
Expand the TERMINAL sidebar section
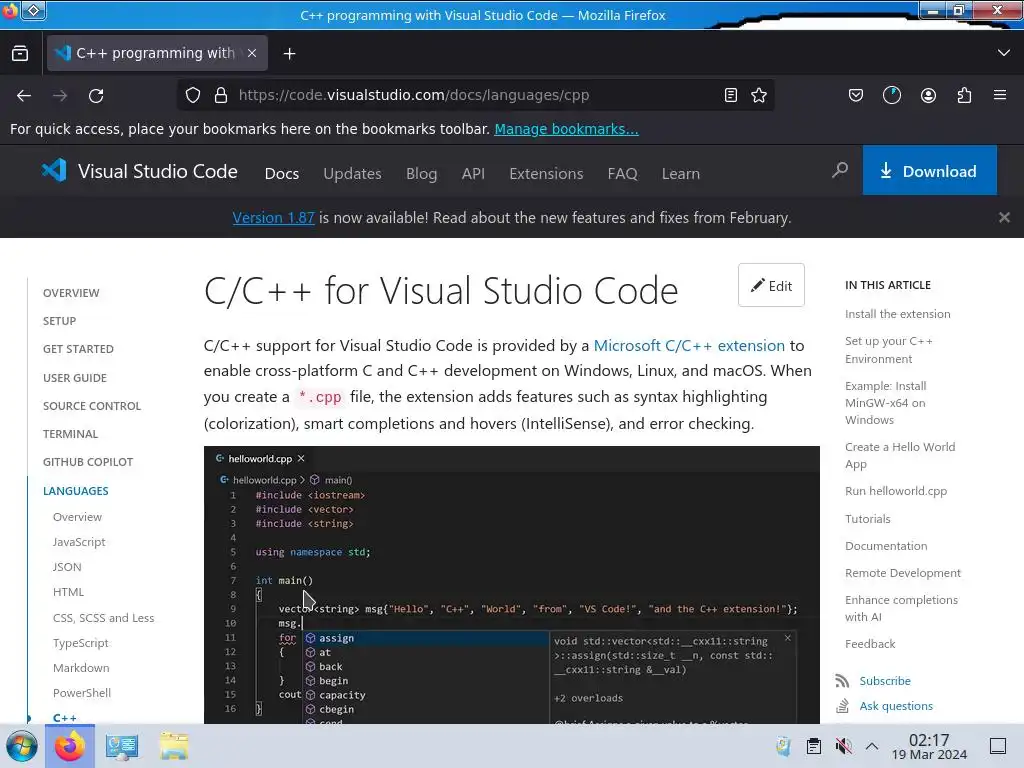71,434
